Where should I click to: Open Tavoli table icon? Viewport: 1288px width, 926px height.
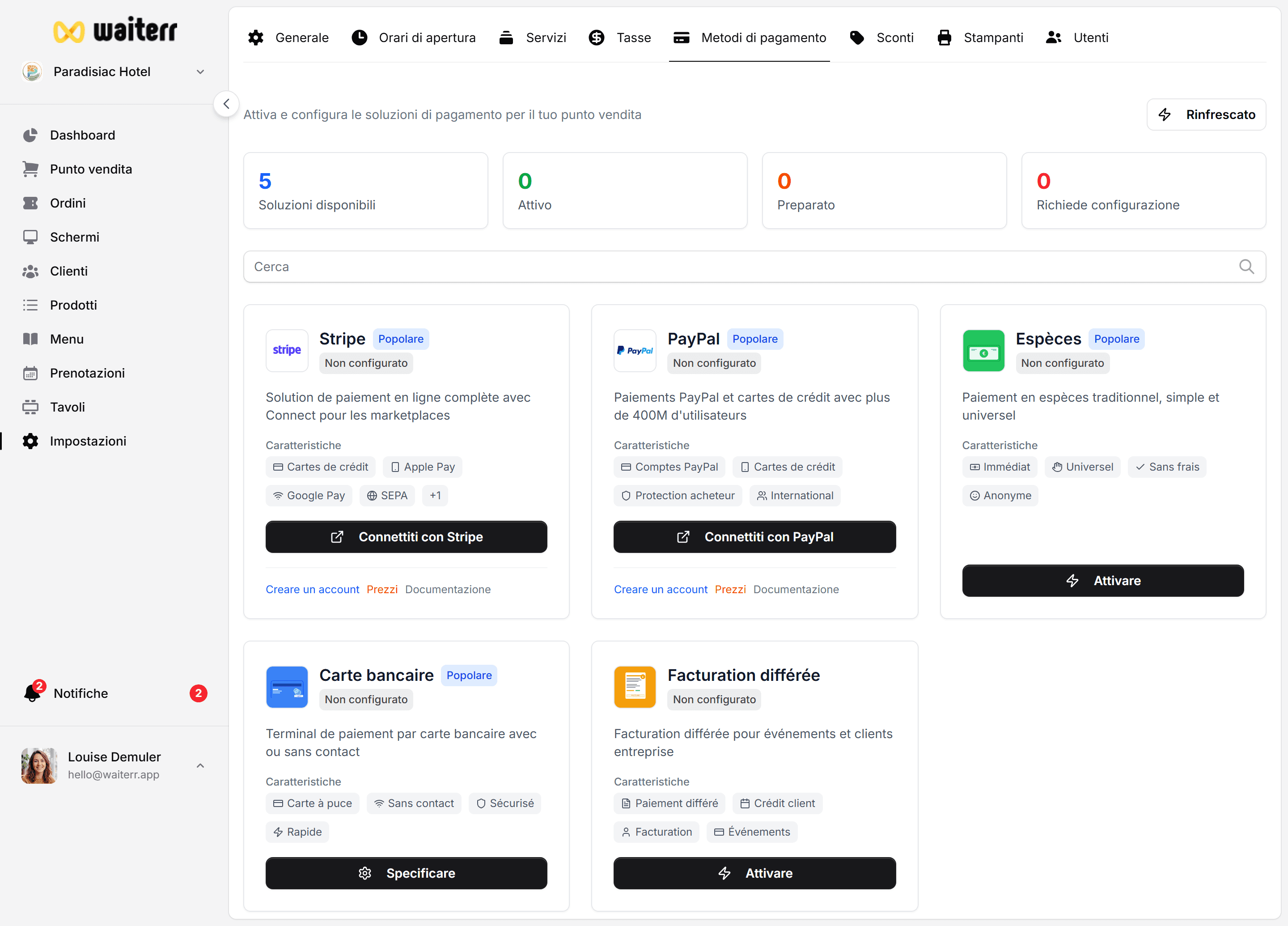(30, 408)
